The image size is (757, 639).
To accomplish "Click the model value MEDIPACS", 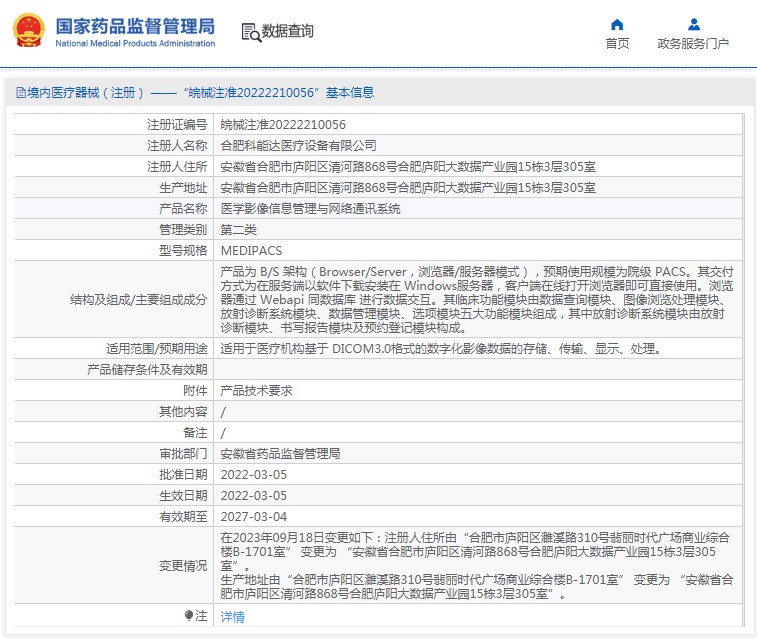I will point(251,250).
